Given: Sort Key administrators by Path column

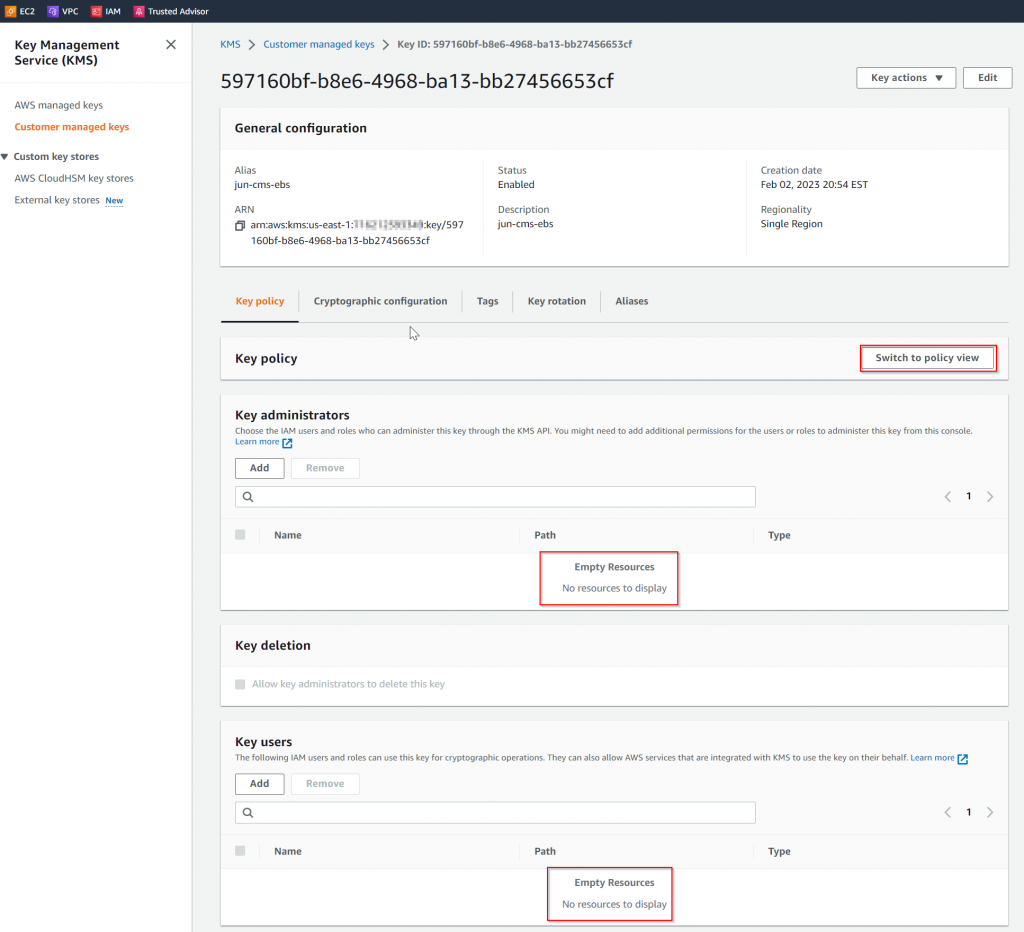Looking at the screenshot, I should point(545,535).
